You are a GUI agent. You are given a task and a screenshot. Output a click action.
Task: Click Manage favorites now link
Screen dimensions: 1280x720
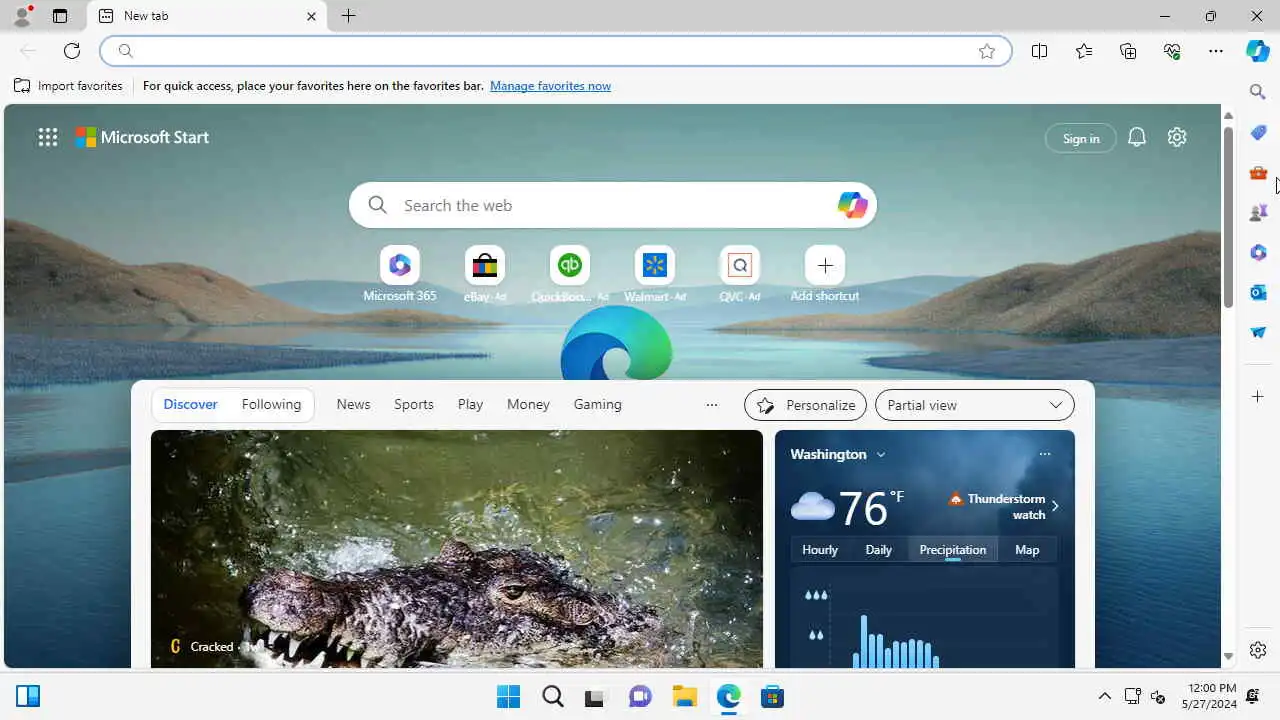[550, 86]
